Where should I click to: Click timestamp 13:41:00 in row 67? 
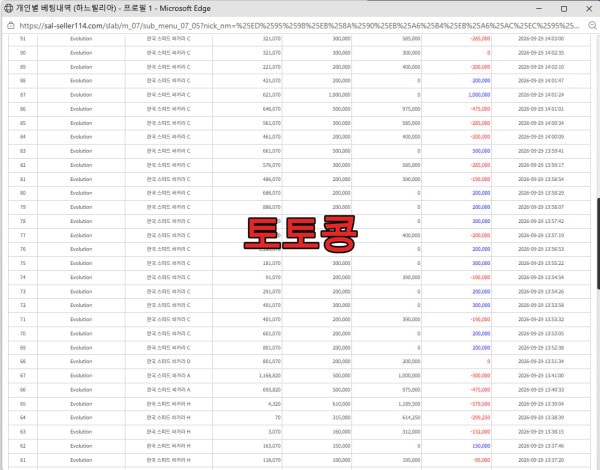pos(541,375)
